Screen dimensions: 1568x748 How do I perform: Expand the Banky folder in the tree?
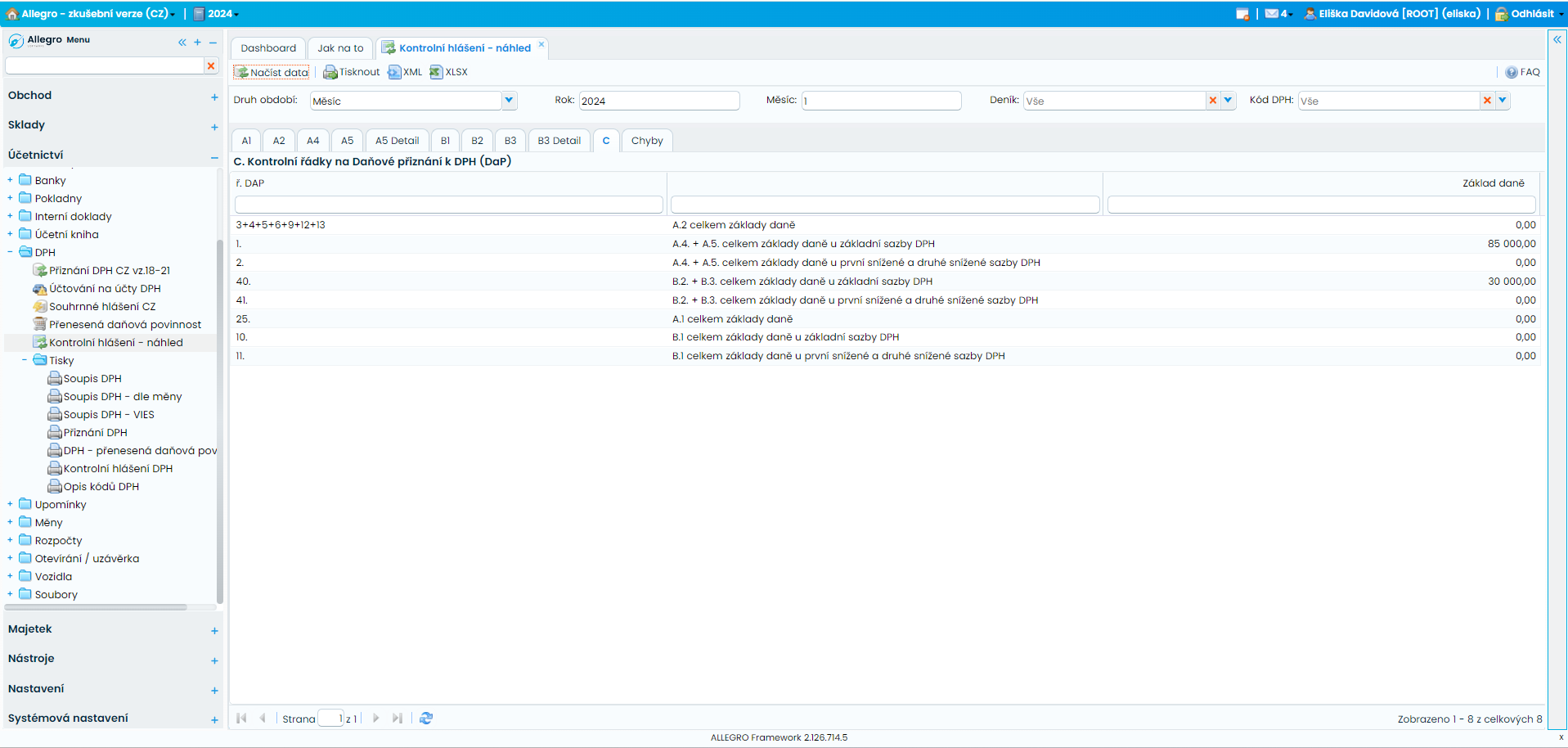(10, 180)
